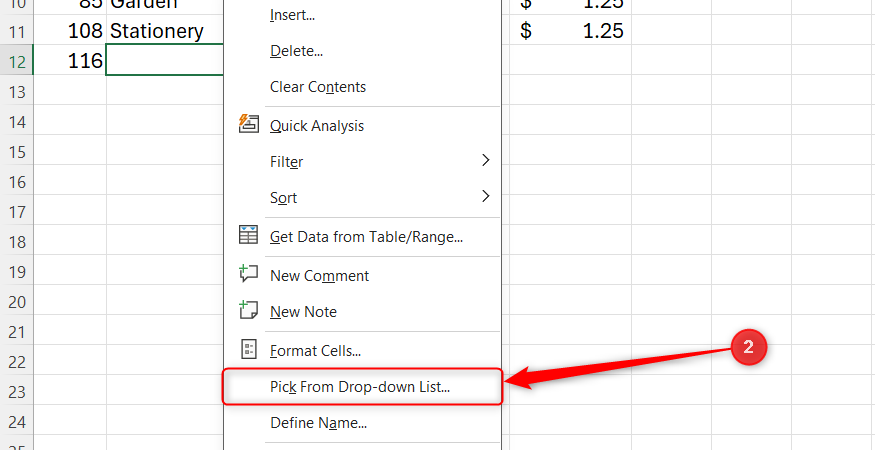Viewport: 875px width, 450px height.
Task: Select row 14 header
Action: coord(17,121)
